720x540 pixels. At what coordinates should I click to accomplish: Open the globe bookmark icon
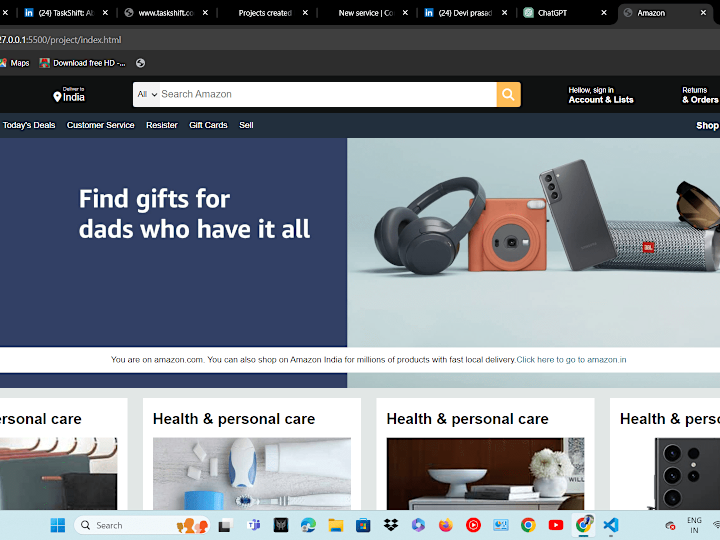coord(141,63)
